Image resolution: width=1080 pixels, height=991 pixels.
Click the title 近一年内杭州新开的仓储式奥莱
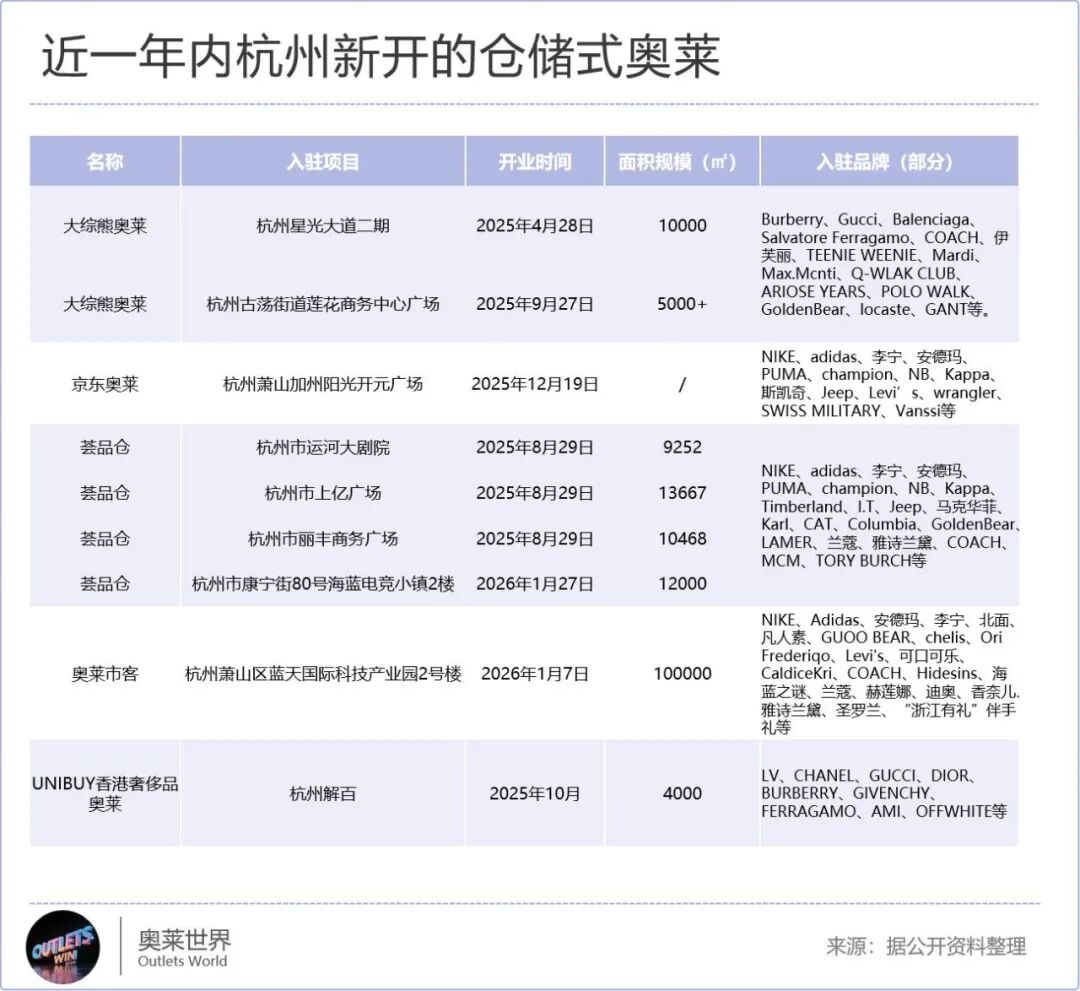point(381,56)
